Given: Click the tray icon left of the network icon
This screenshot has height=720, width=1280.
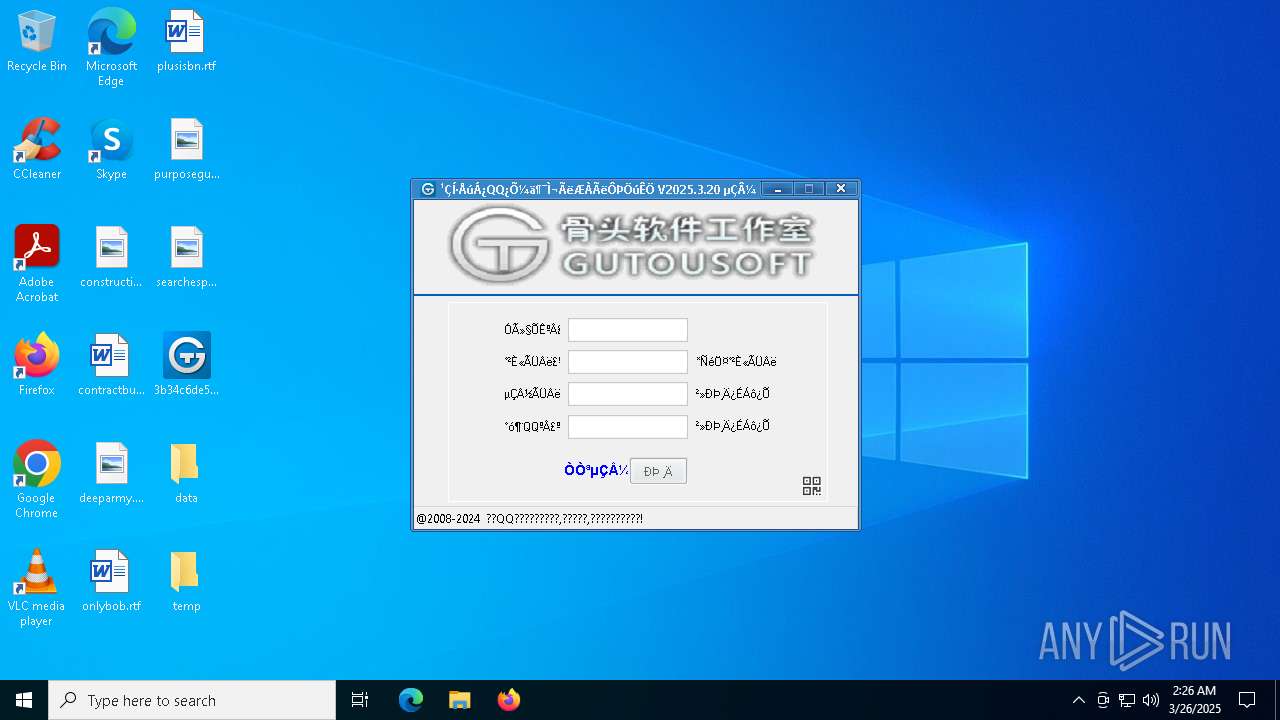Looking at the screenshot, I should [x=1103, y=700].
